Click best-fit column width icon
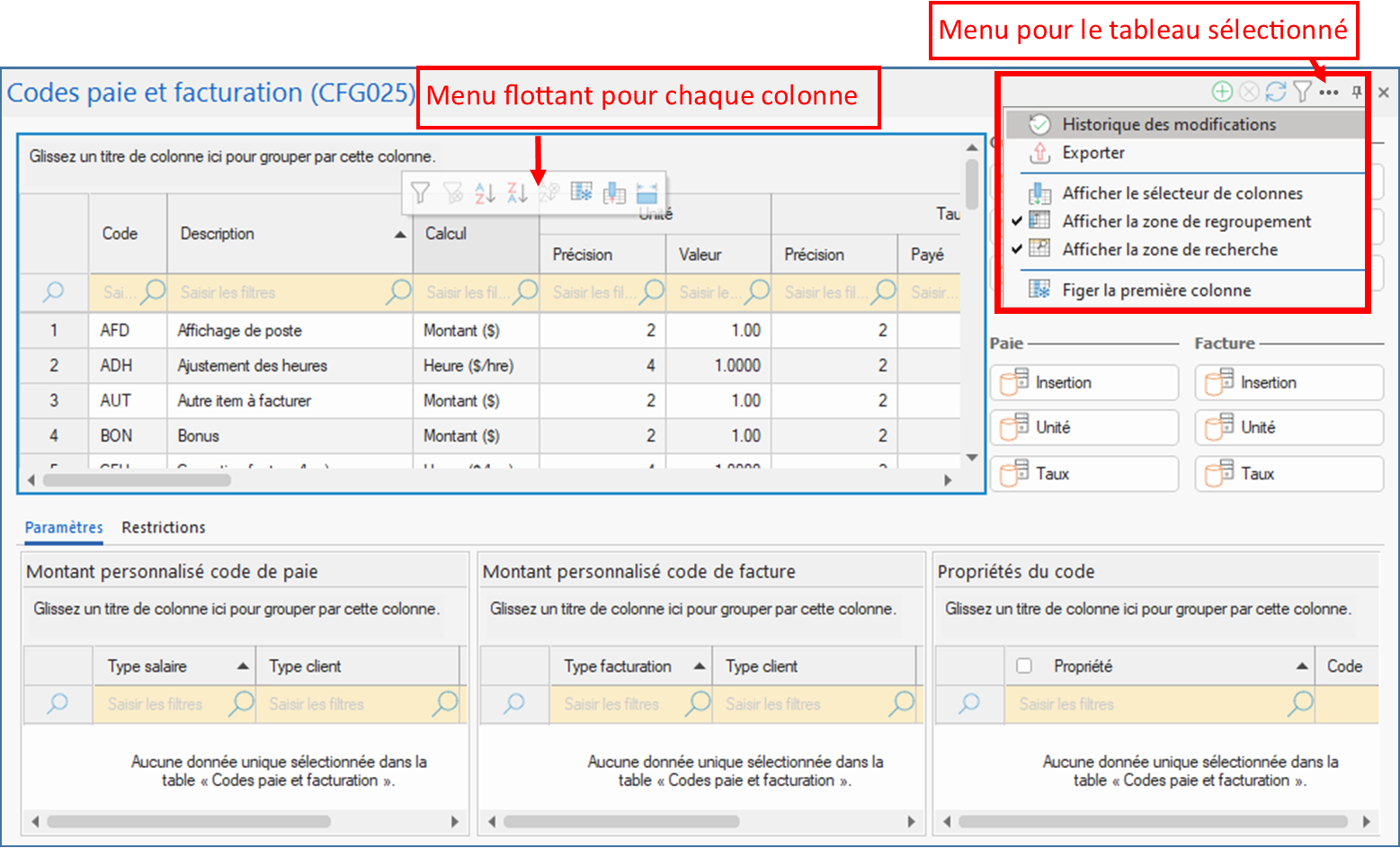 point(646,192)
